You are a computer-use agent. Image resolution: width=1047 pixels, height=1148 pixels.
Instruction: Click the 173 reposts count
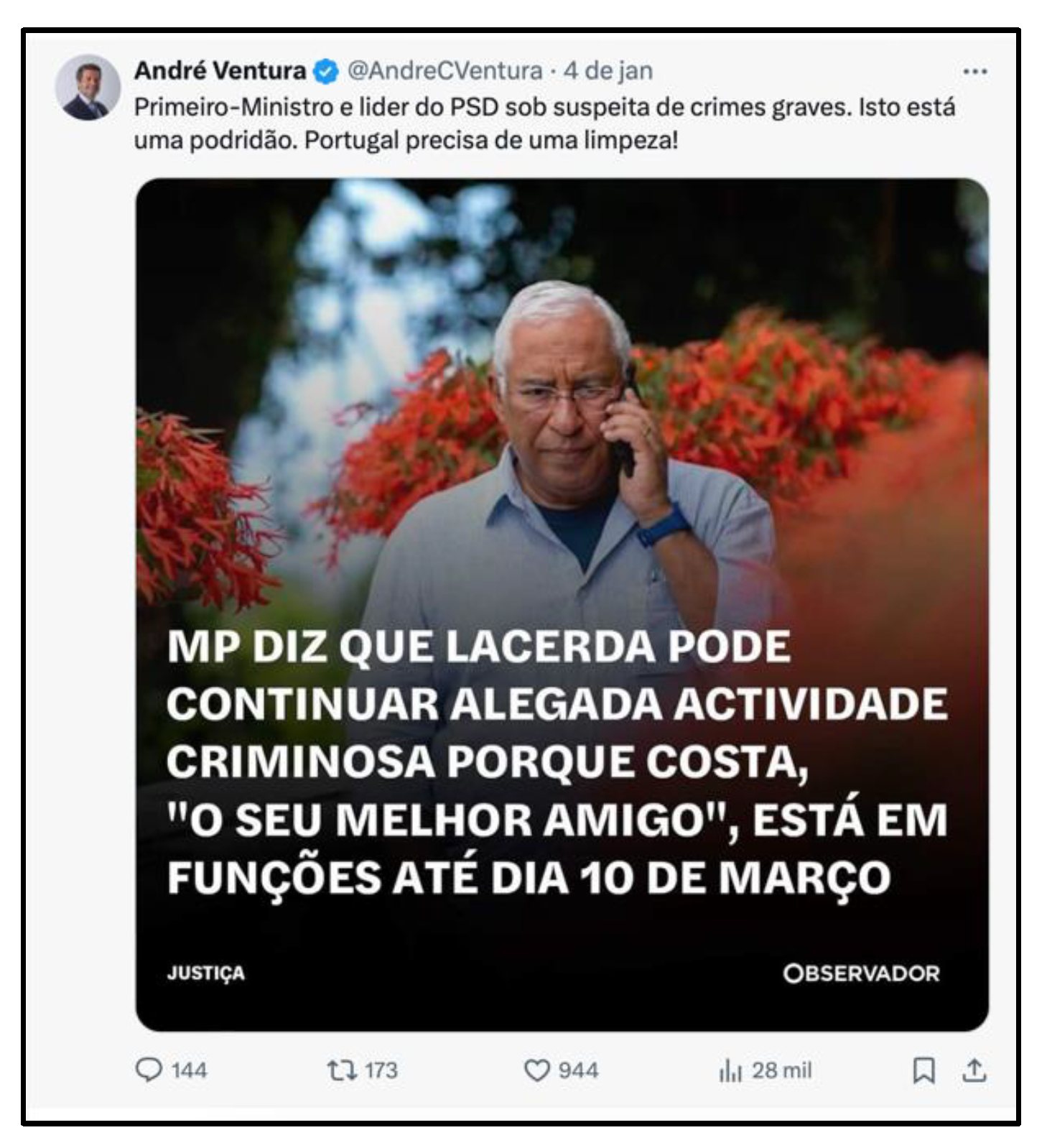pos(381,1070)
